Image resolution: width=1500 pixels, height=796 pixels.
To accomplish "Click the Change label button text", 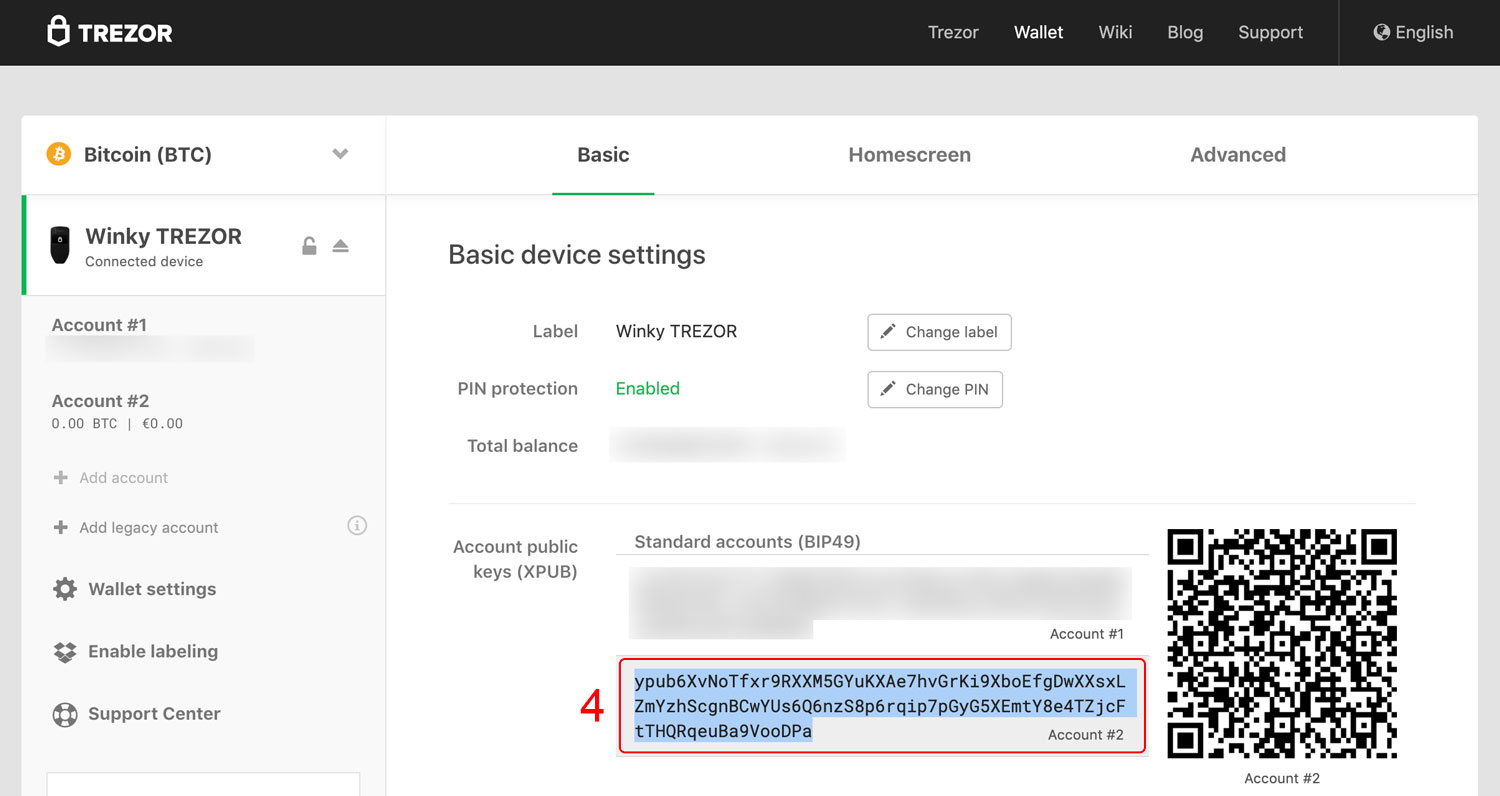I will (952, 332).
